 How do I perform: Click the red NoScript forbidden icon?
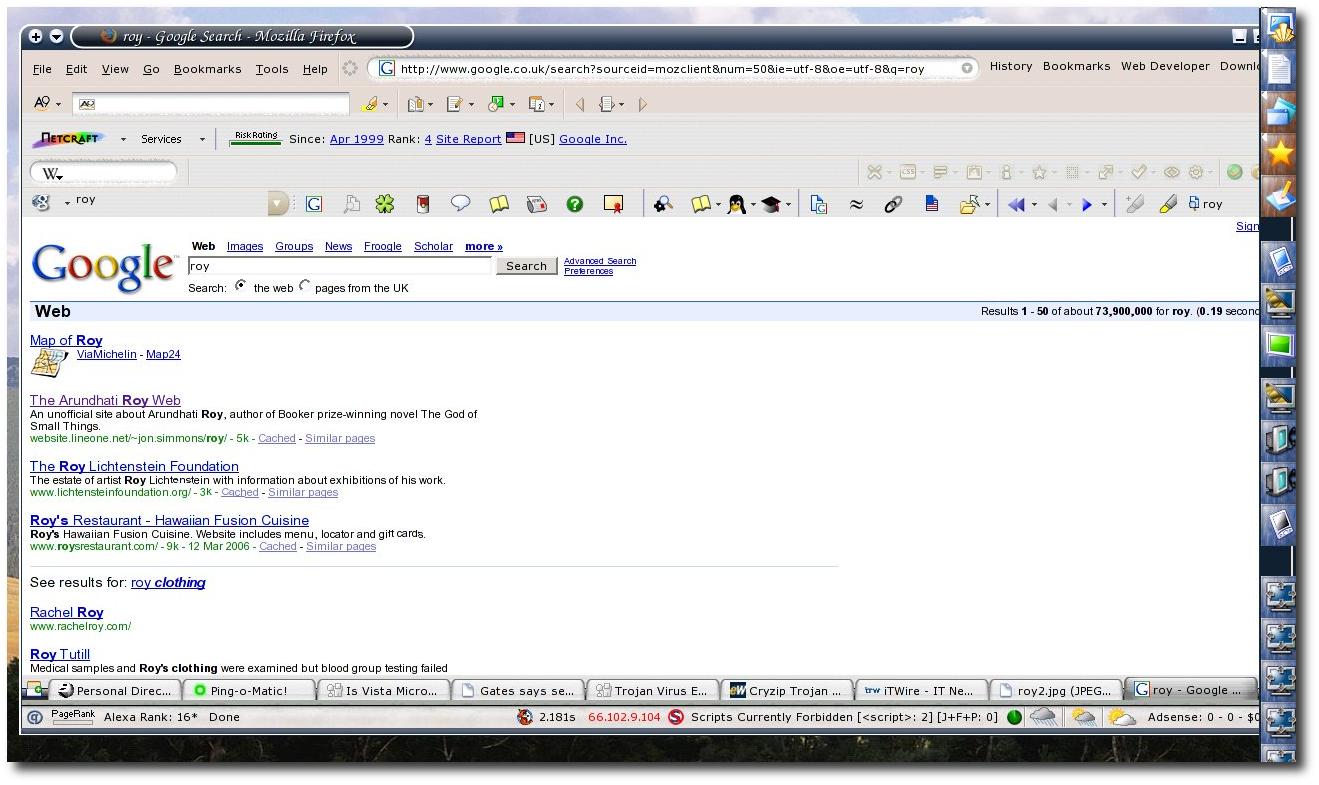tap(676, 717)
